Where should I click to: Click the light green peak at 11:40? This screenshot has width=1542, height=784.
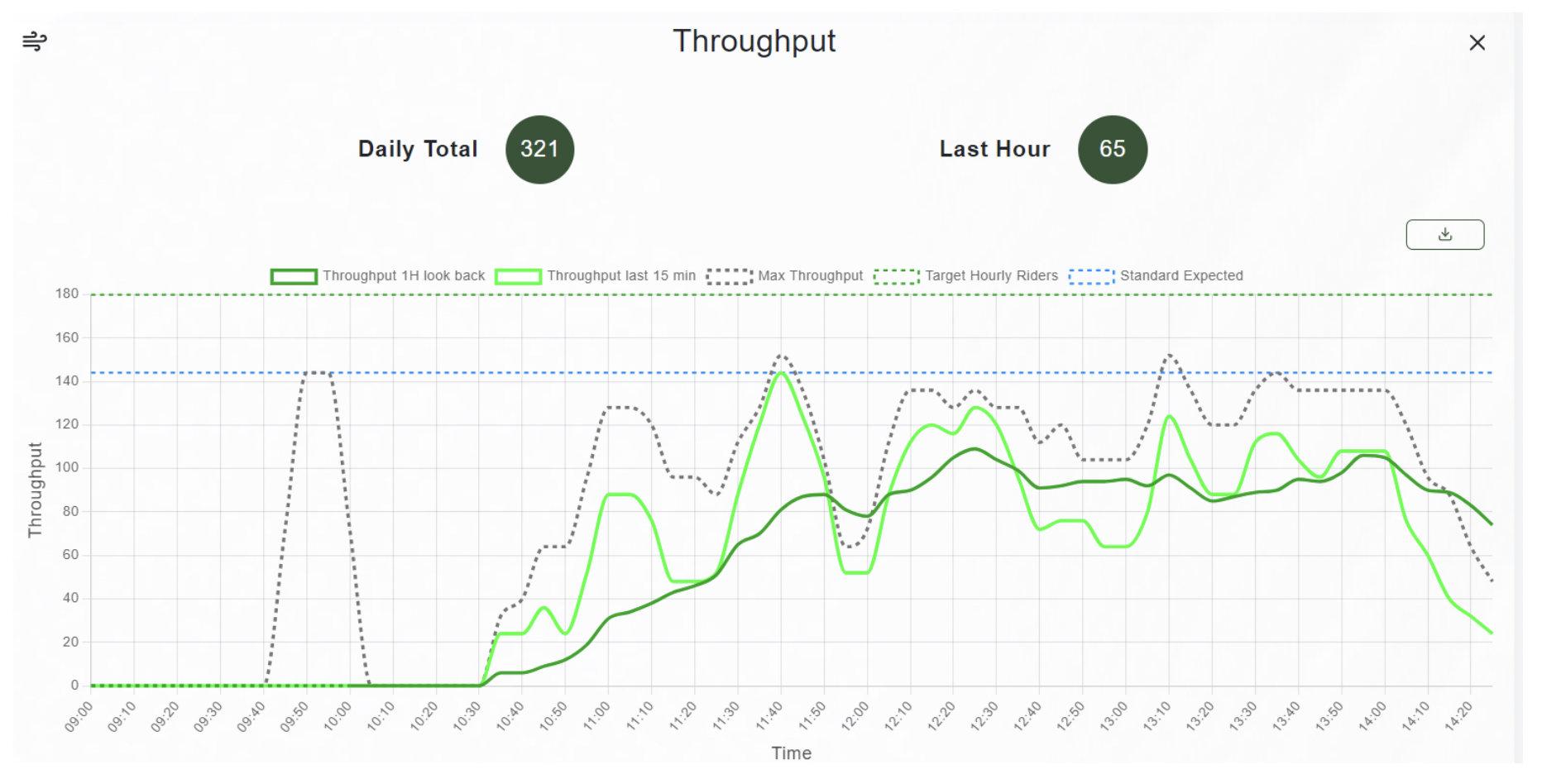(781, 373)
